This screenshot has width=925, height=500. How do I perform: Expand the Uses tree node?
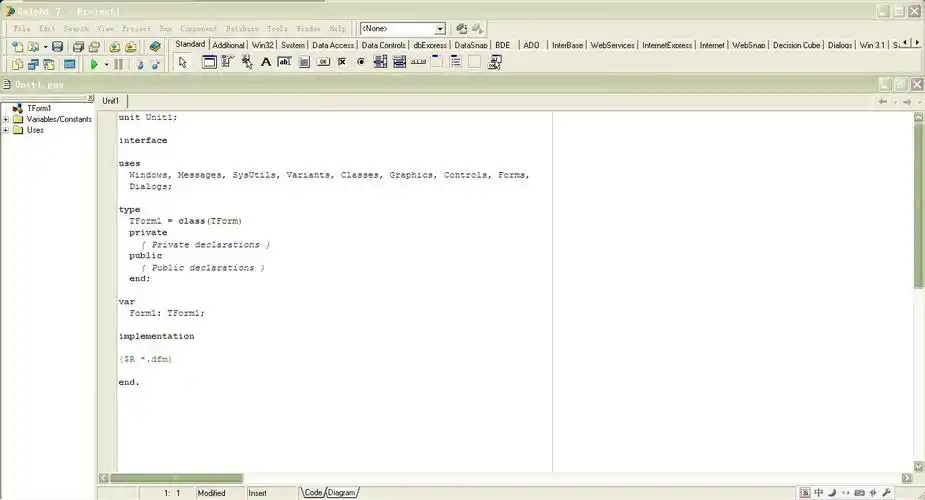click(x=6, y=130)
